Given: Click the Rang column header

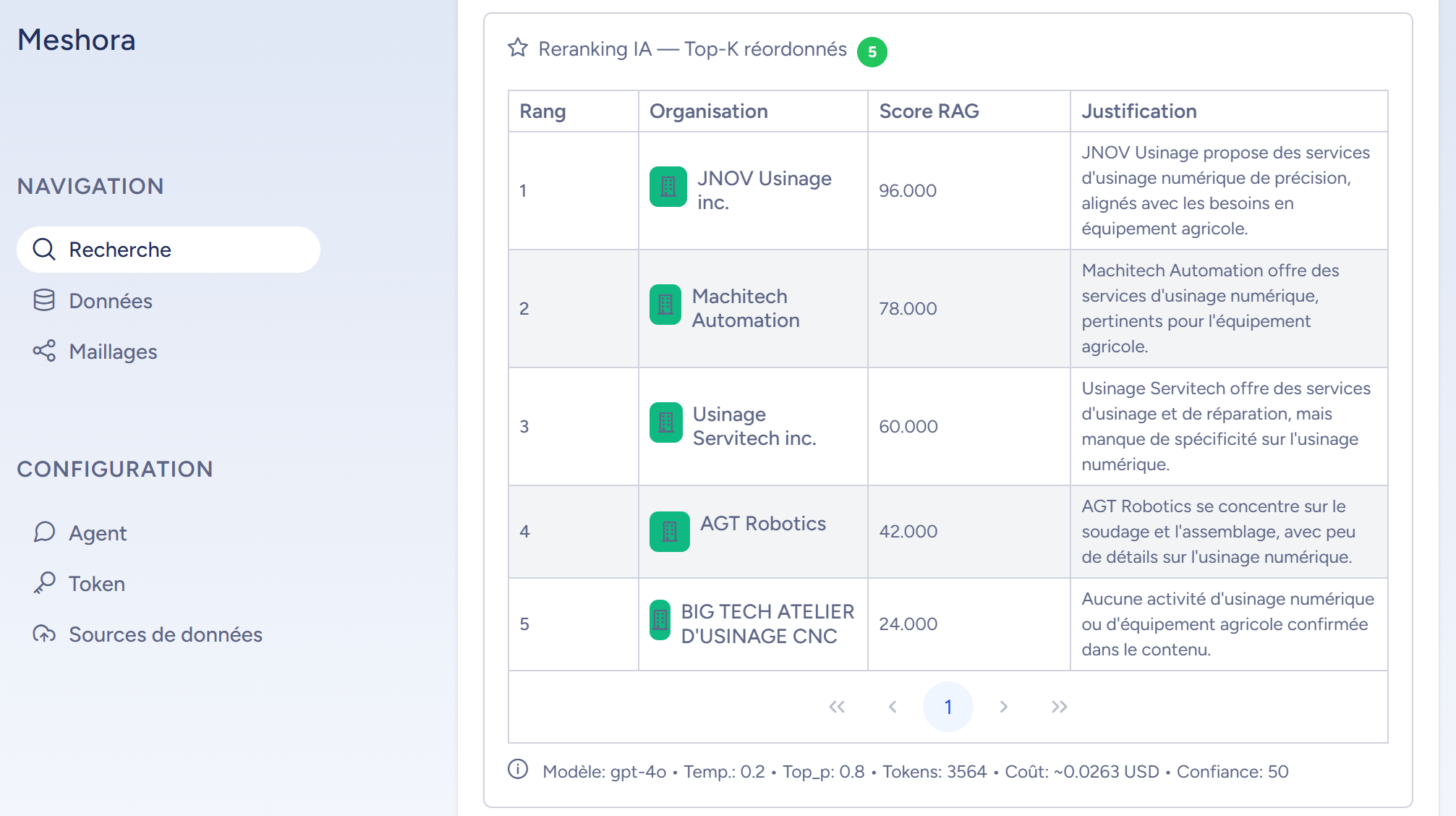Looking at the screenshot, I should tap(574, 111).
